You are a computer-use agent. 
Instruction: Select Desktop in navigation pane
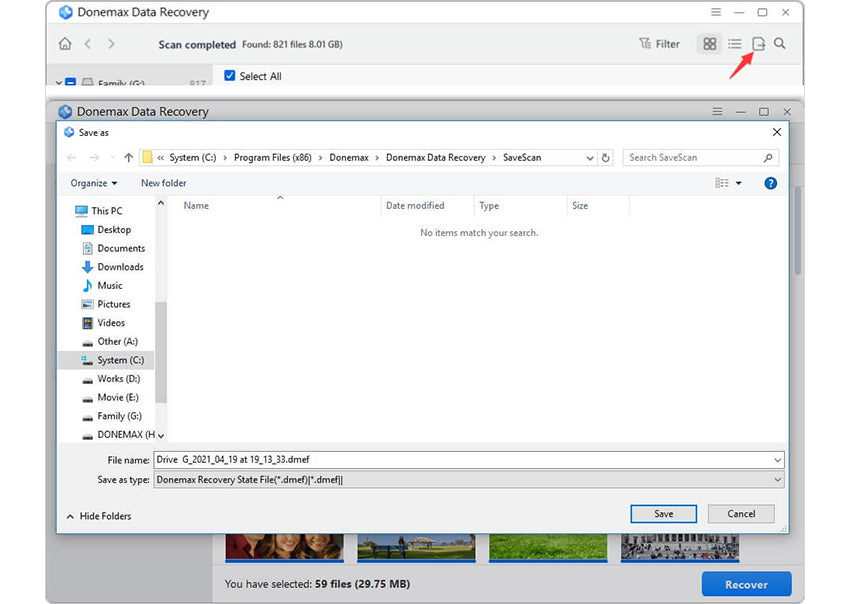(106, 229)
